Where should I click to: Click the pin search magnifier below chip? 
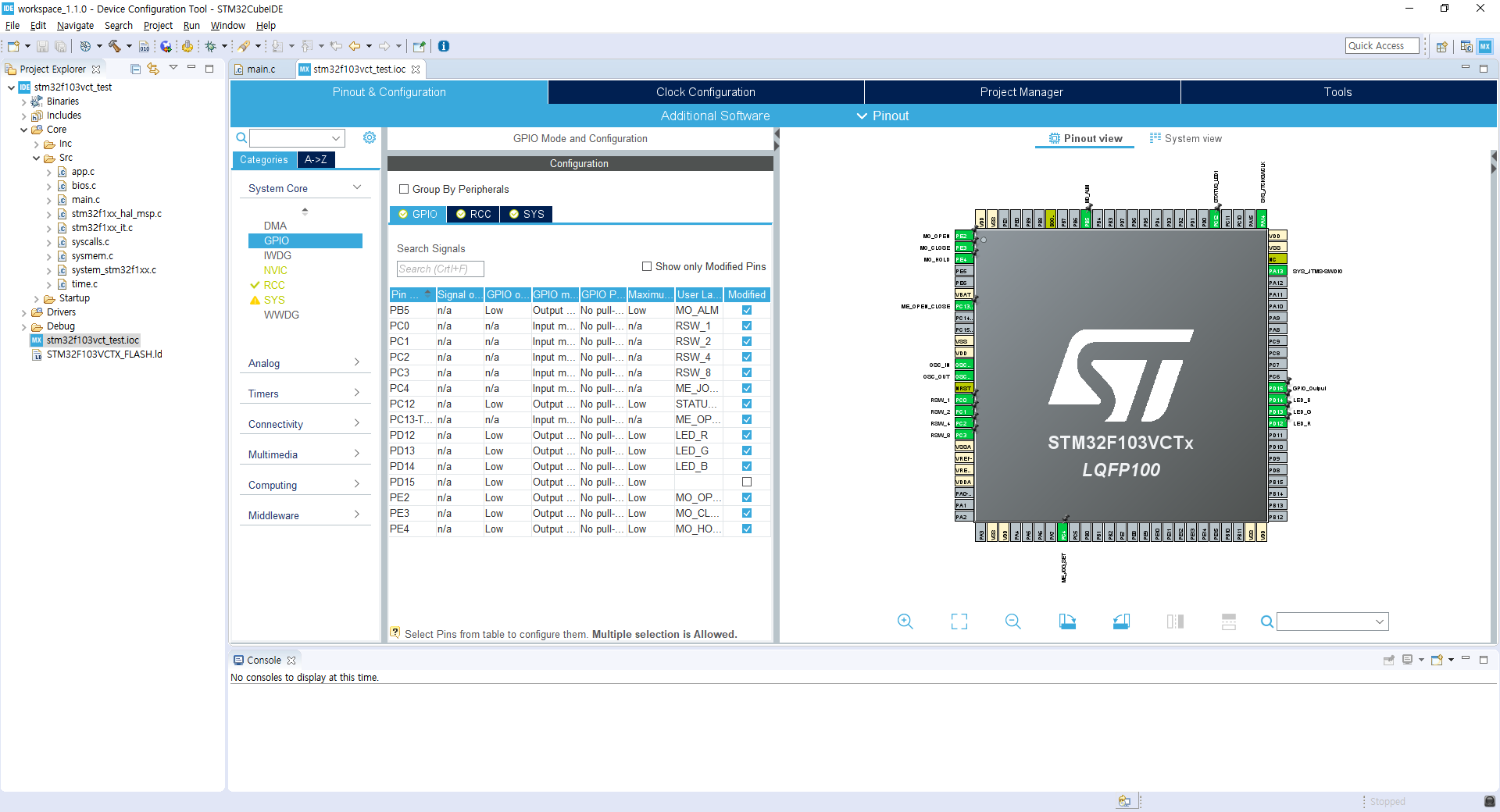1267,621
